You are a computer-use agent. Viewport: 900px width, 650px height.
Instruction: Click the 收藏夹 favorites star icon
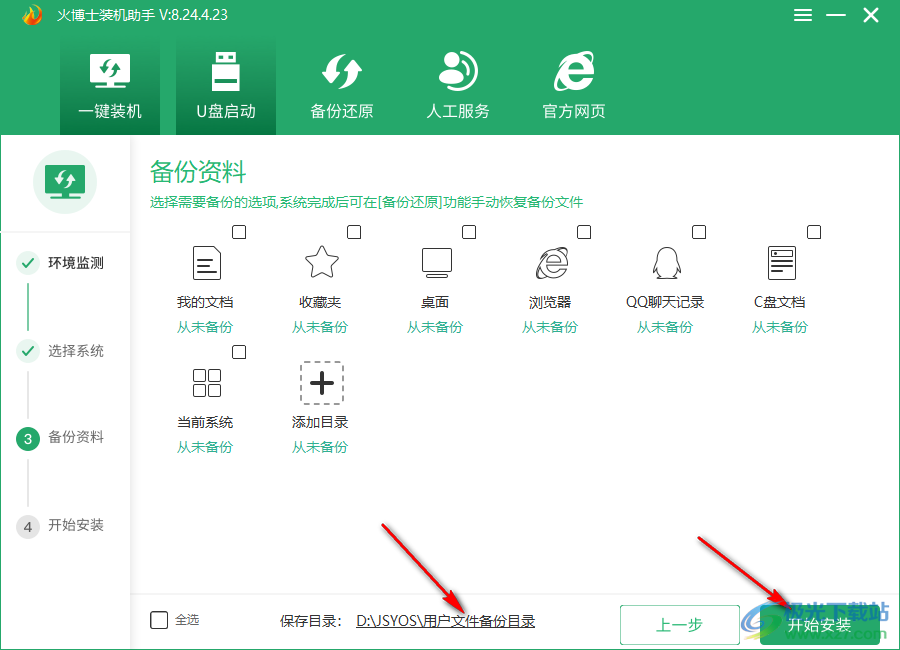[x=320, y=263]
